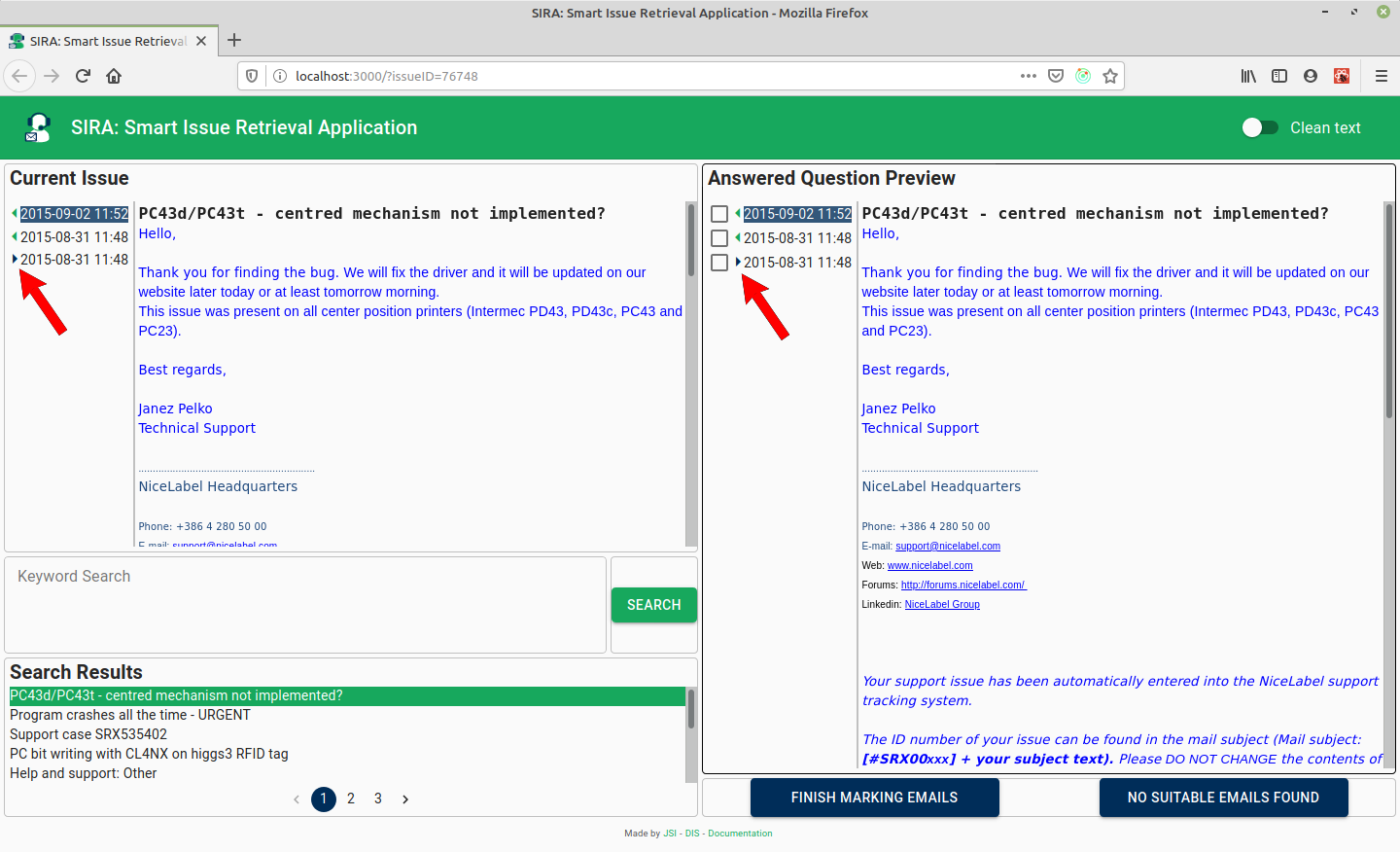Reload the current page

(83, 76)
